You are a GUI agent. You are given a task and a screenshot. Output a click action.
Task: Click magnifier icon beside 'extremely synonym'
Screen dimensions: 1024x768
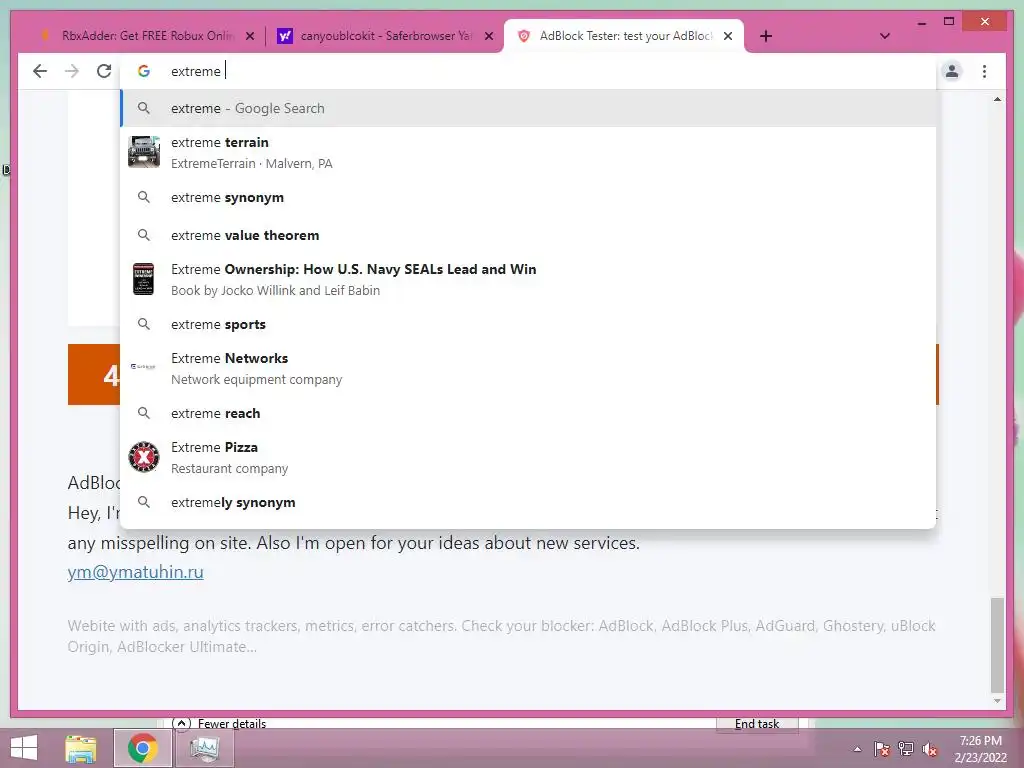tap(144, 502)
